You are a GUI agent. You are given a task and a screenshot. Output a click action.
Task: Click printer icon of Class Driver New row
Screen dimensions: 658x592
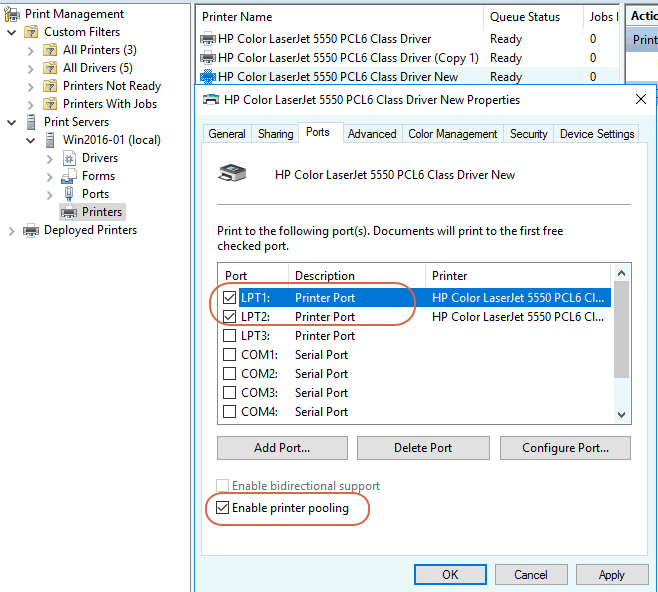(208, 77)
